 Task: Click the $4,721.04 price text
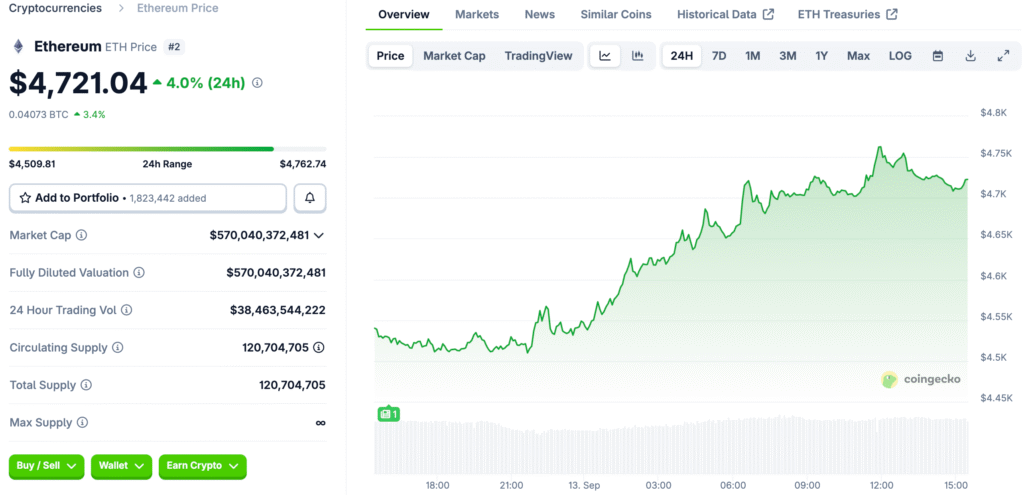(x=78, y=84)
